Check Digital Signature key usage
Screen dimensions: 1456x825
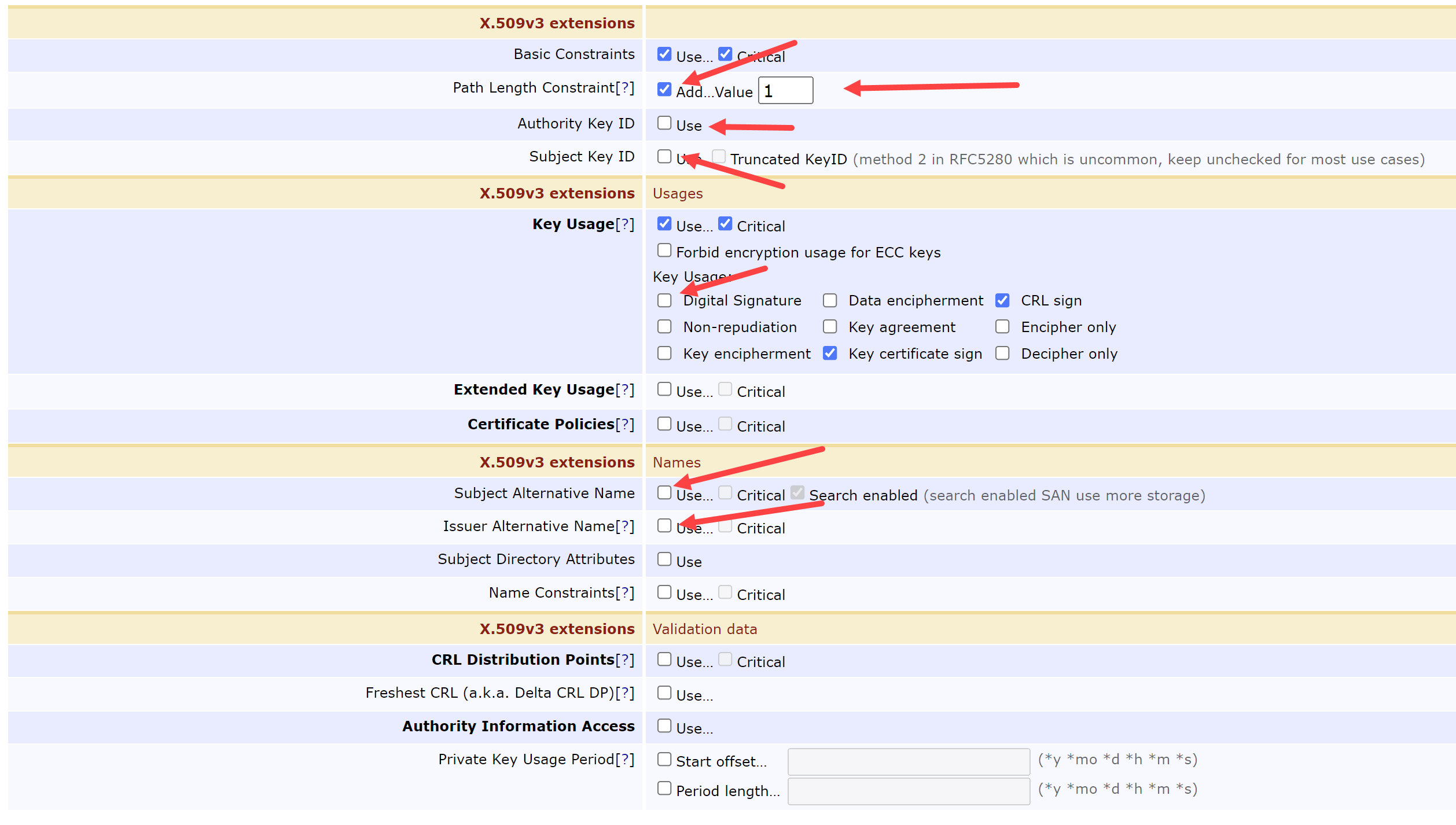[x=664, y=301]
